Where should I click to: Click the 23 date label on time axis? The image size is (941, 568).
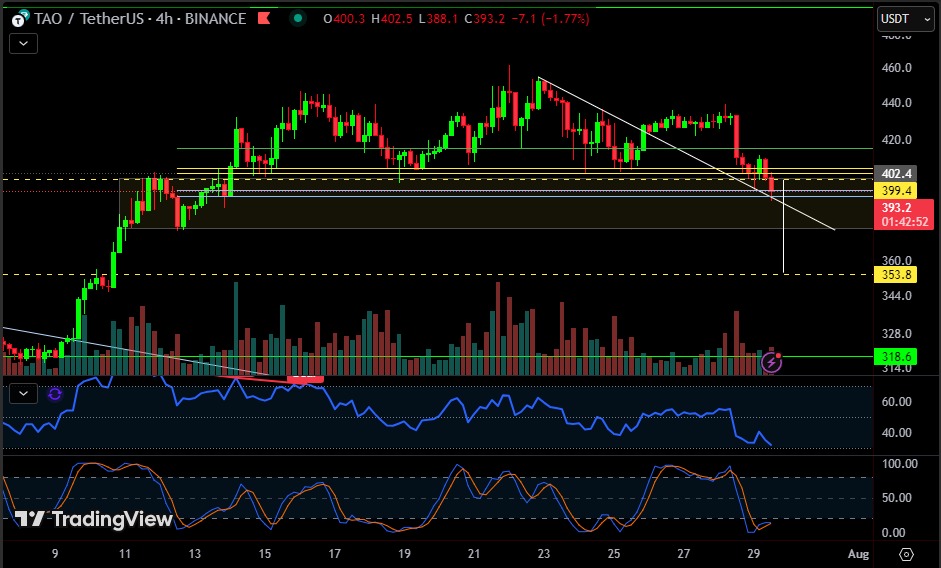click(544, 554)
